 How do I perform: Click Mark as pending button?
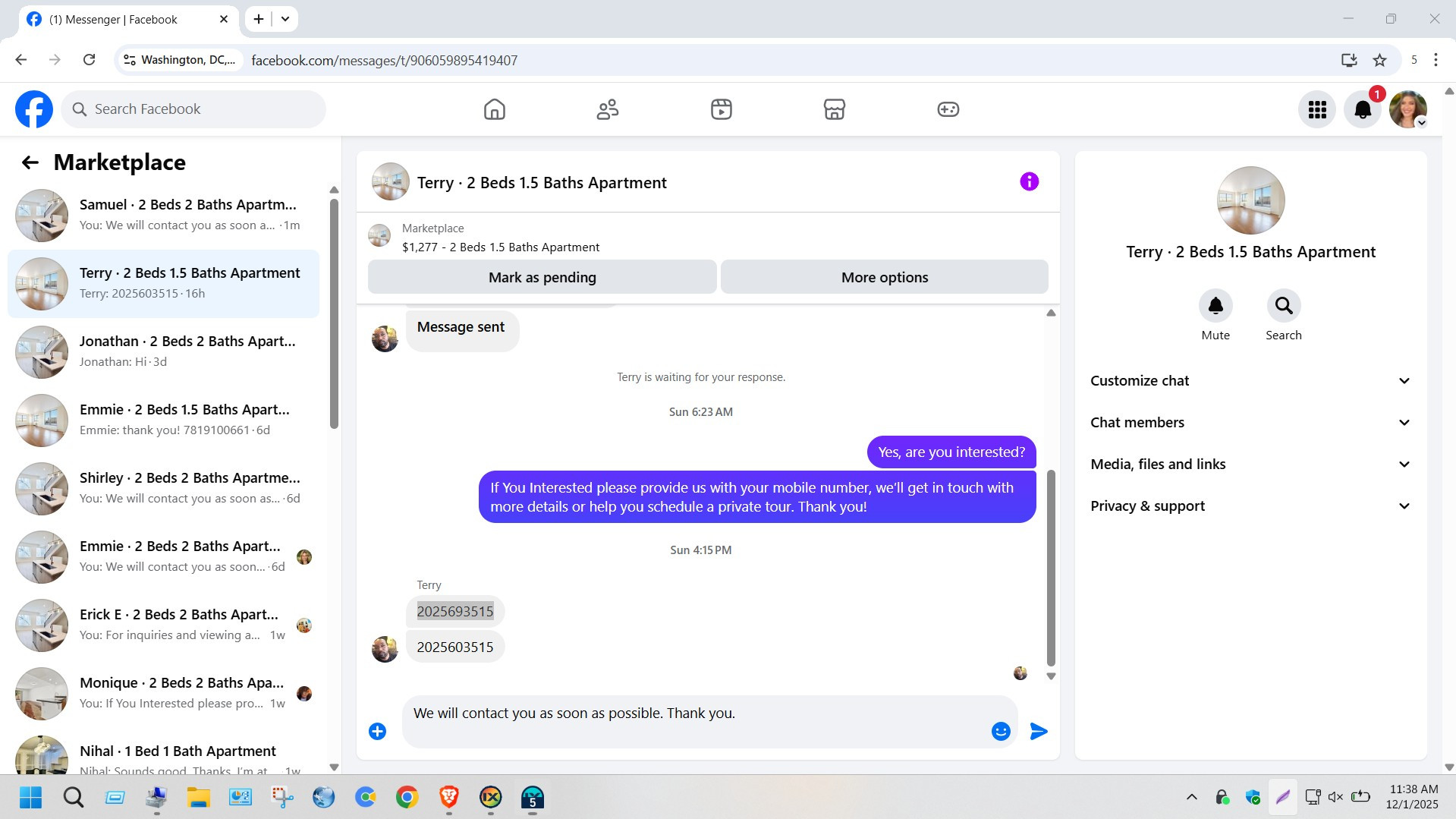coord(542,277)
